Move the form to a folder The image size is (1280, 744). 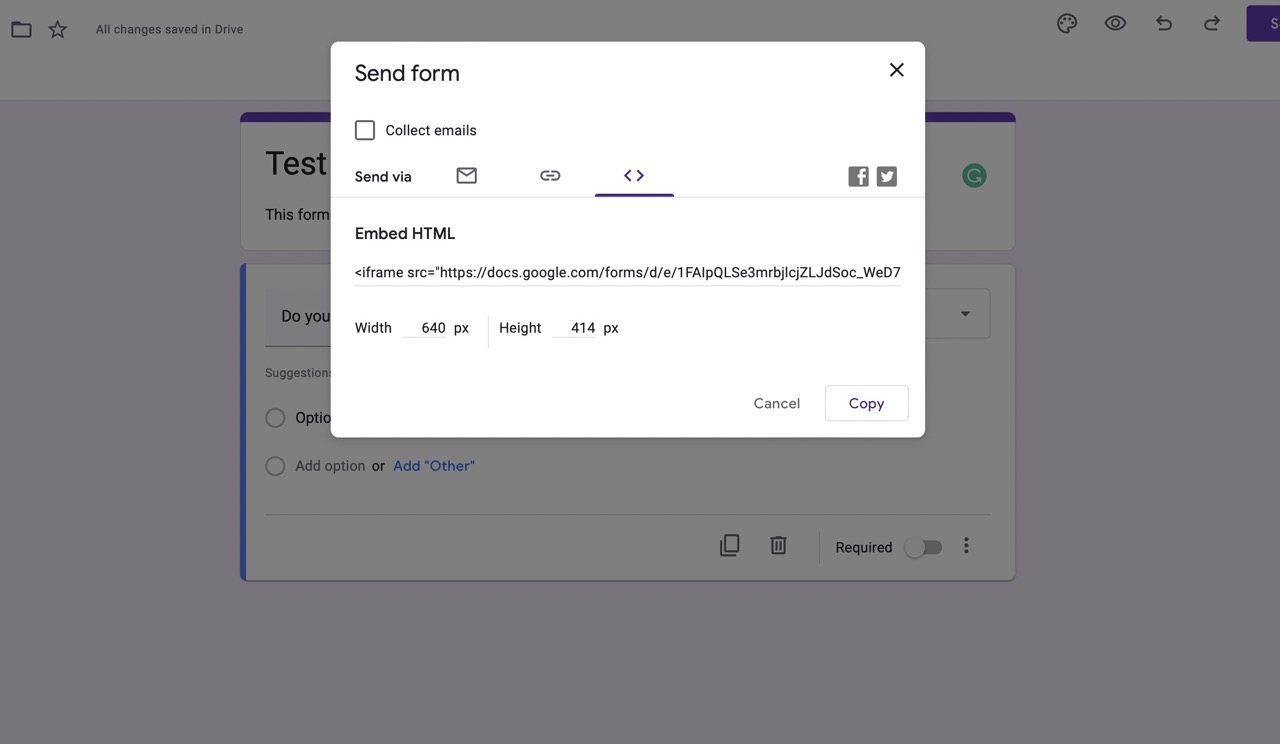pos(21,28)
